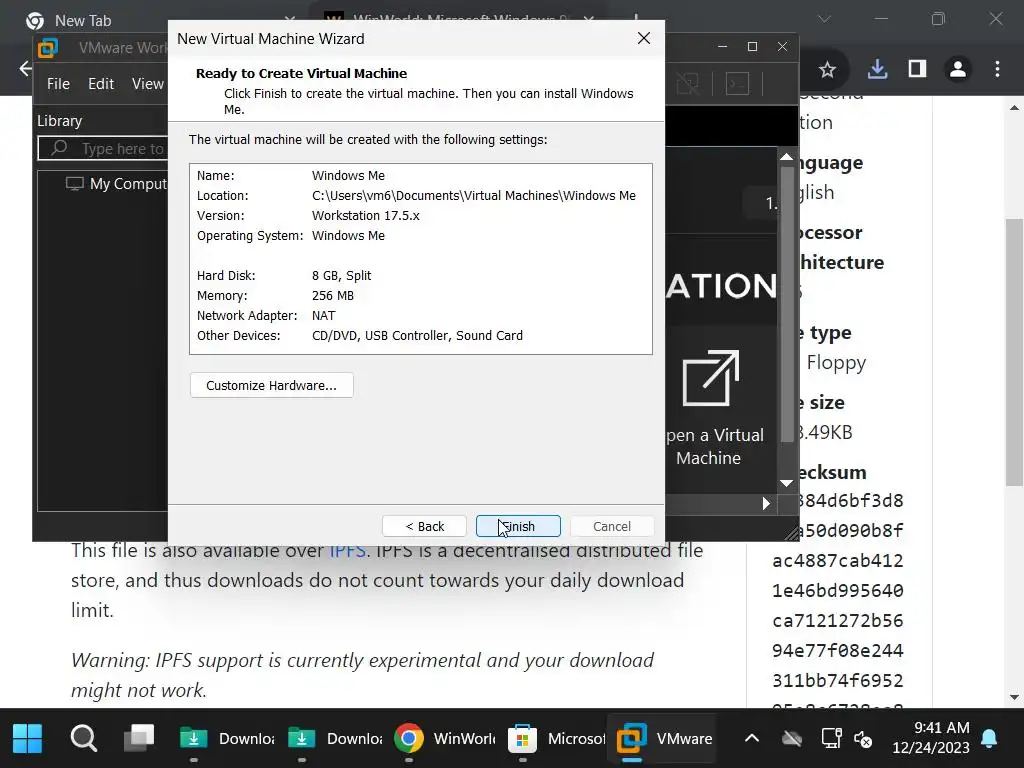Viewport: 1024px width, 768px height.
Task: Click the network tray icon
Action: 831,739
